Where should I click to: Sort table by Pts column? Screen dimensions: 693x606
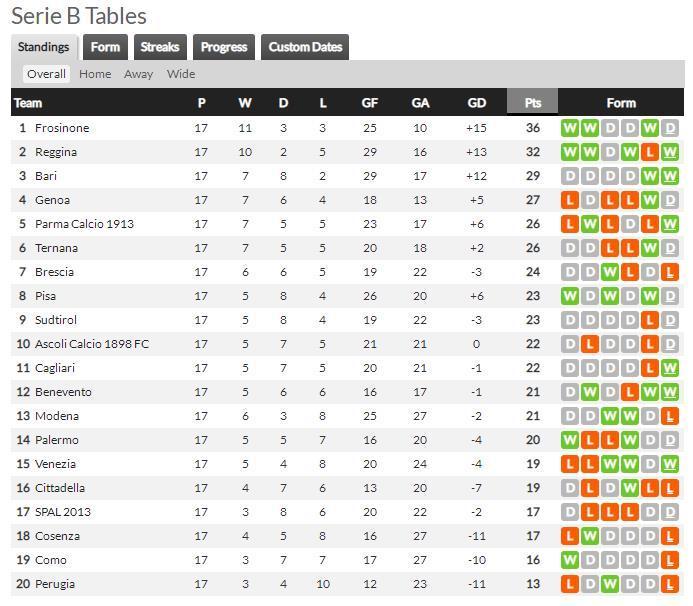click(533, 103)
